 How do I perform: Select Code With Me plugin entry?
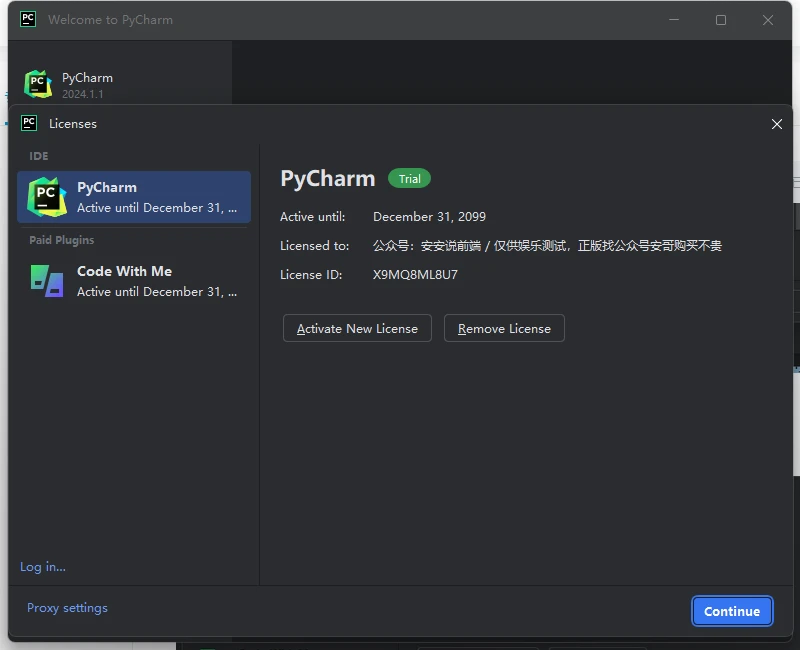pyautogui.click(x=134, y=281)
